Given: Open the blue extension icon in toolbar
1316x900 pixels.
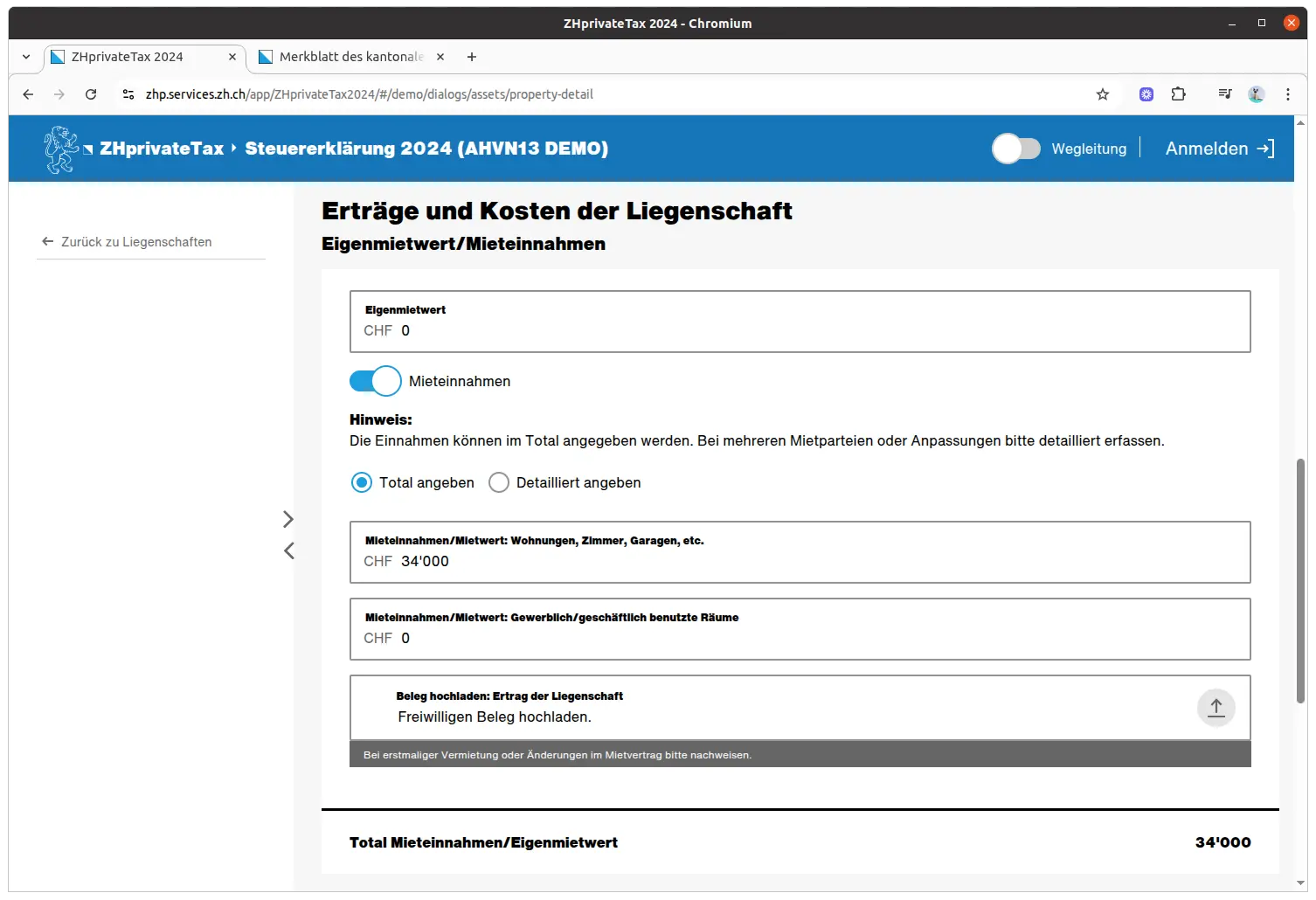Looking at the screenshot, I should click(x=1146, y=94).
